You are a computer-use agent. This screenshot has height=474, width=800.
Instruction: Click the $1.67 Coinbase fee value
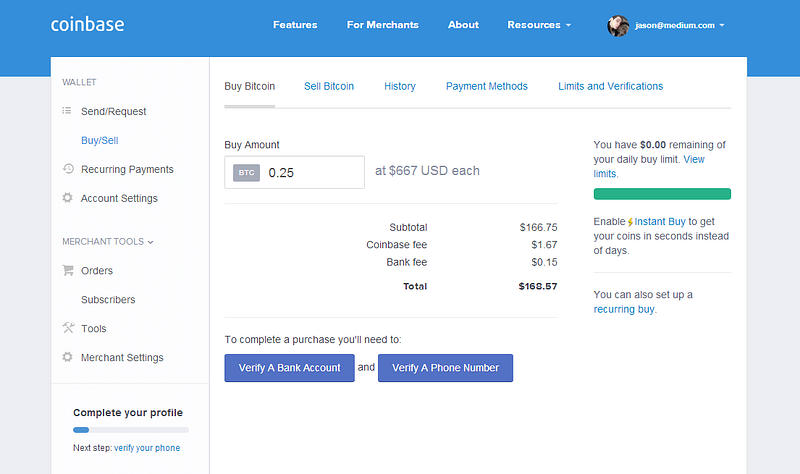click(x=544, y=244)
